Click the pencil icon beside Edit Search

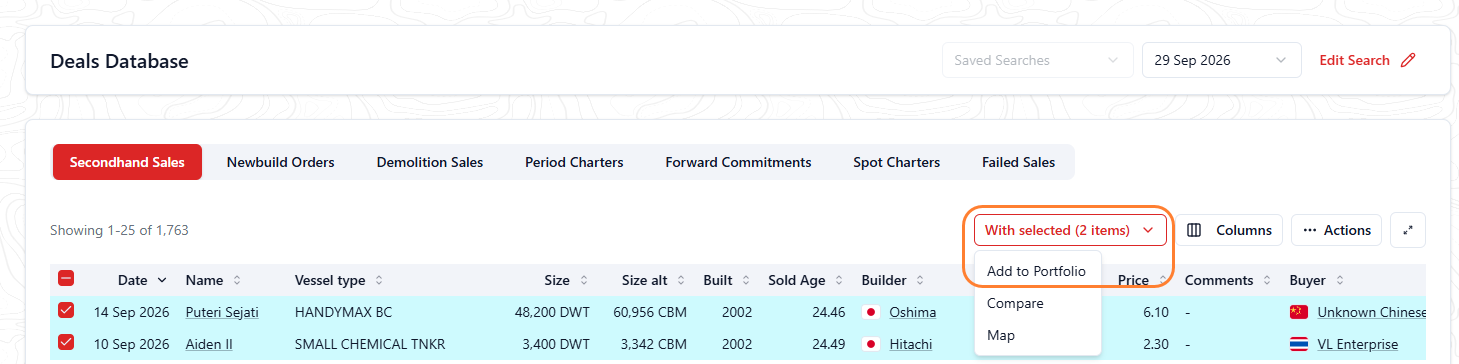point(1408,60)
